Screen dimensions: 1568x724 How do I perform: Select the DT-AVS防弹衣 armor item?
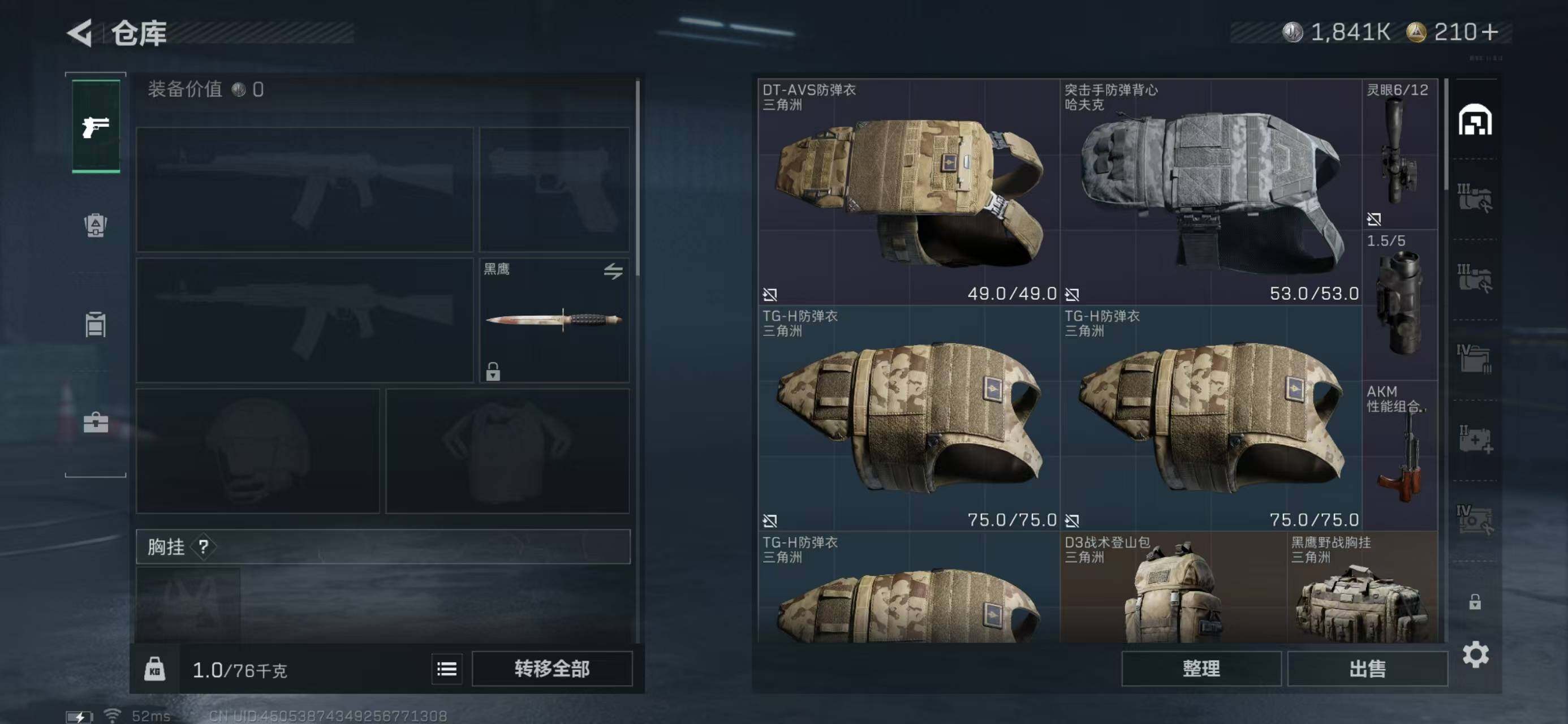click(908, 192)
